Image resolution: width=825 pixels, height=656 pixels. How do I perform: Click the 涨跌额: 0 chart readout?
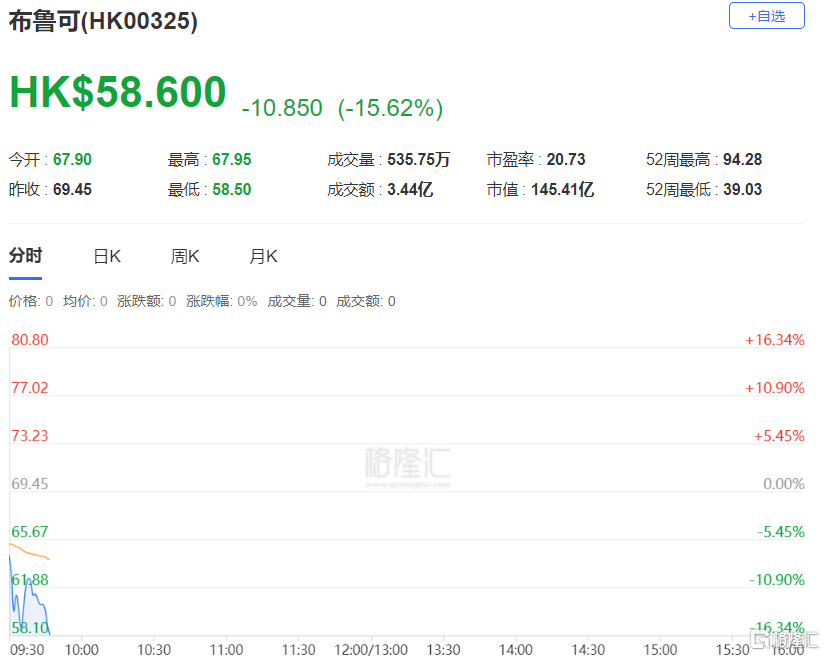146,301
